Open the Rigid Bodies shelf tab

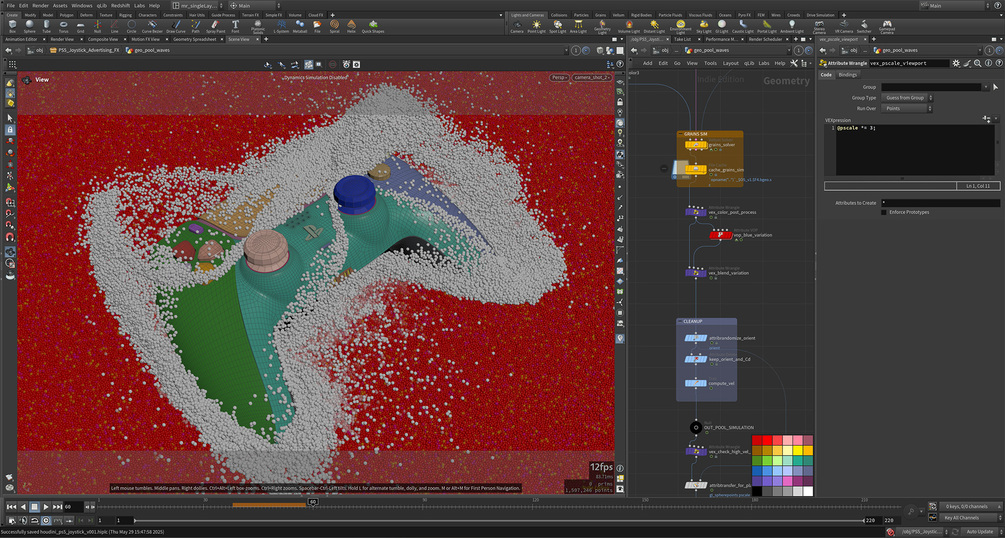[642, 15]
